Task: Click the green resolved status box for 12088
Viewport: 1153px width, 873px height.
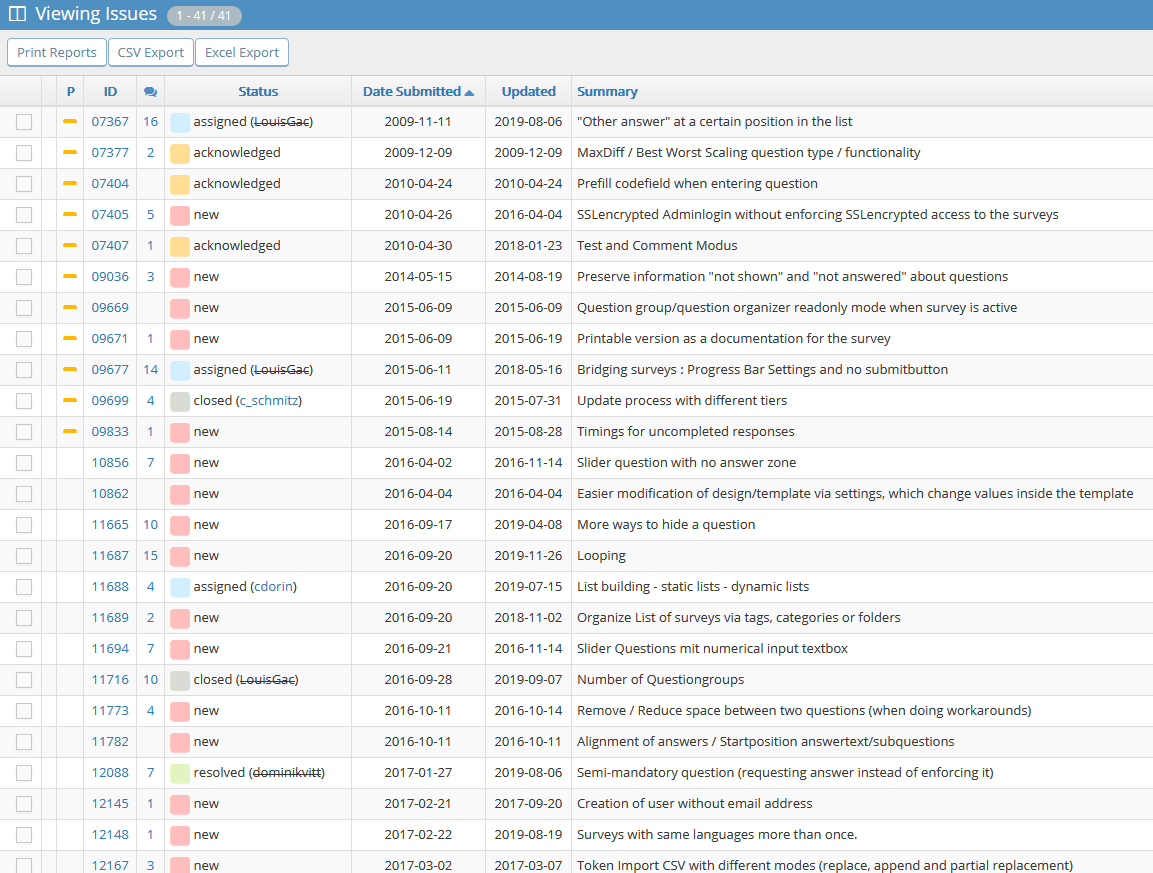Action: (x=180, y=773)
